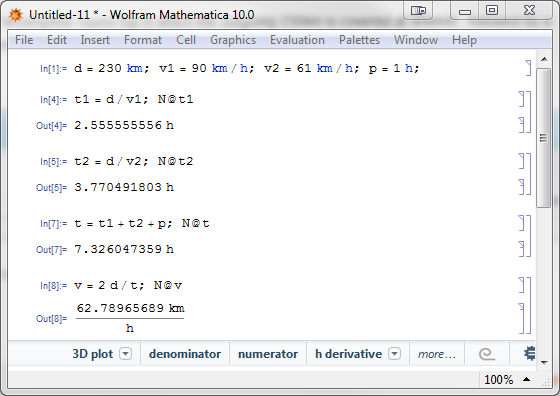This screenshot has width=560, height=396.
Task: Click the window toolbar toggle icon in title bar
Action: tap(418, 10)
